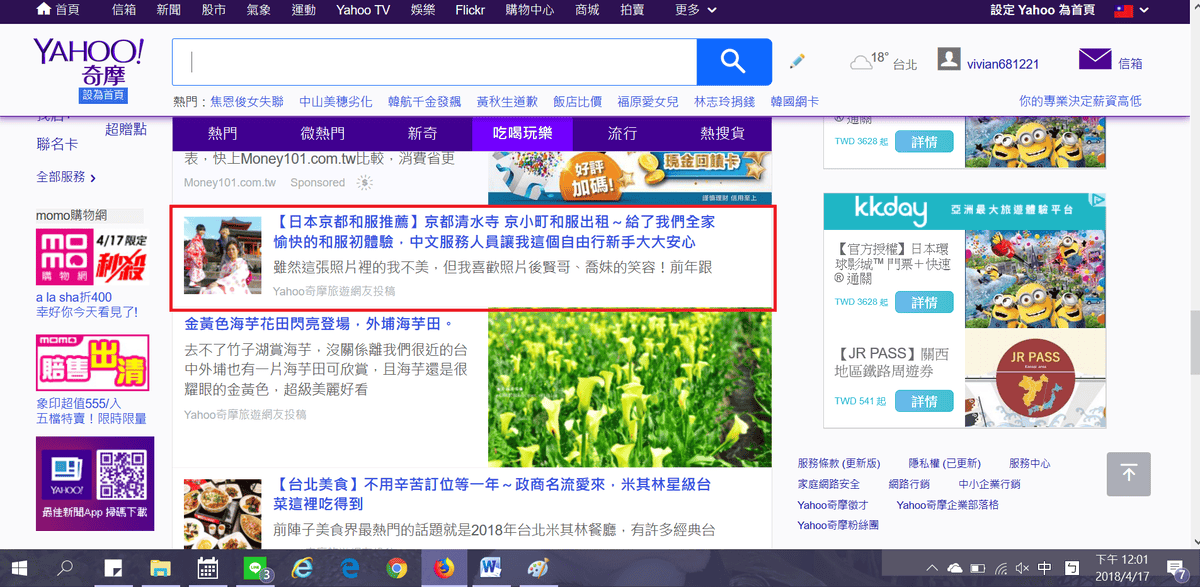Open the Taiwan flag region dropdown
Viewport: 1200px width, 587px height.
1130,10
